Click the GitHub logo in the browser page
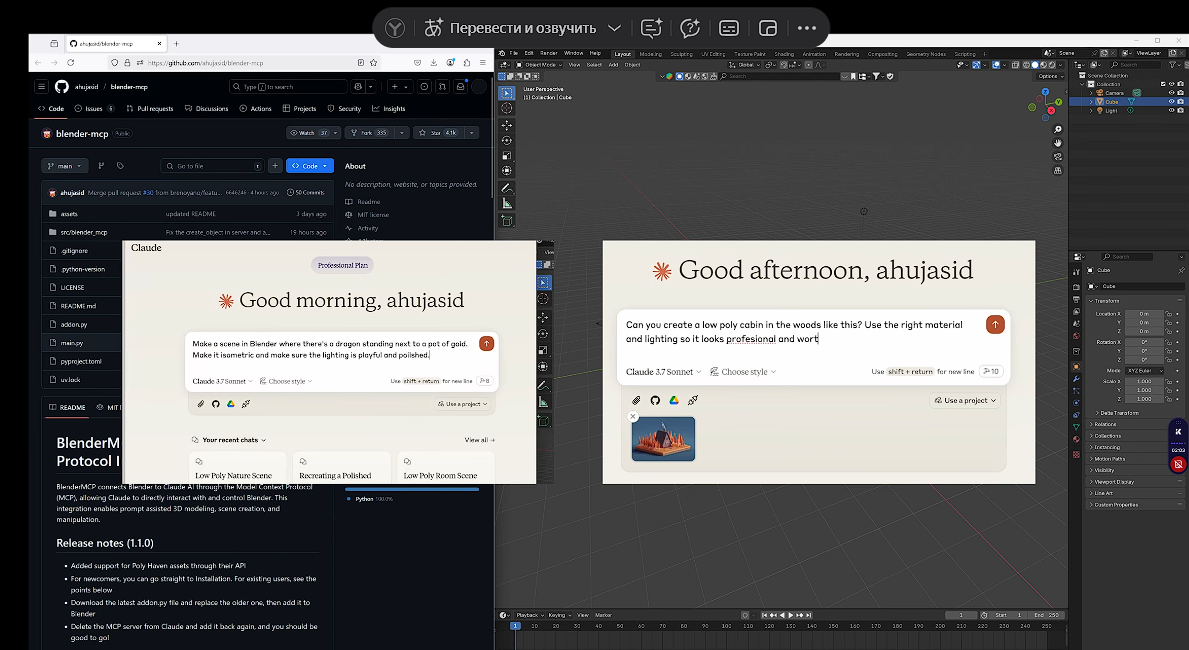The width and height of the screenshot is (1189, 650). pyautogui.click(x=61, y=86)
